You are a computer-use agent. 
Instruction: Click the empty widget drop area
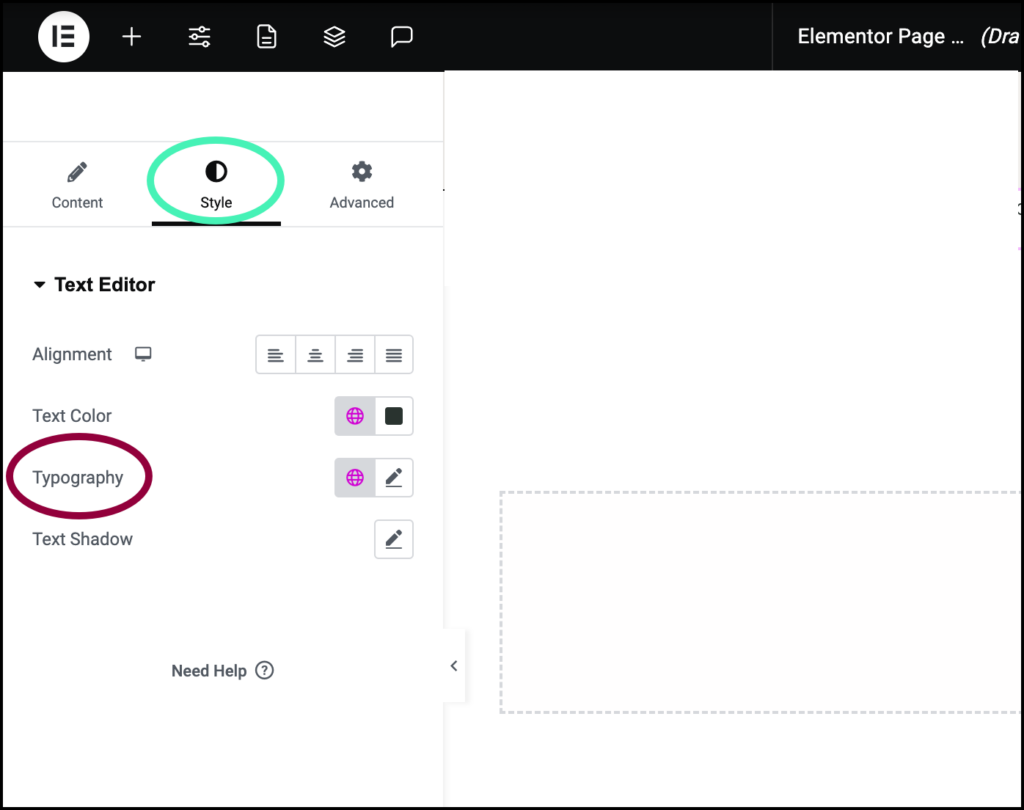pos(757,601)
